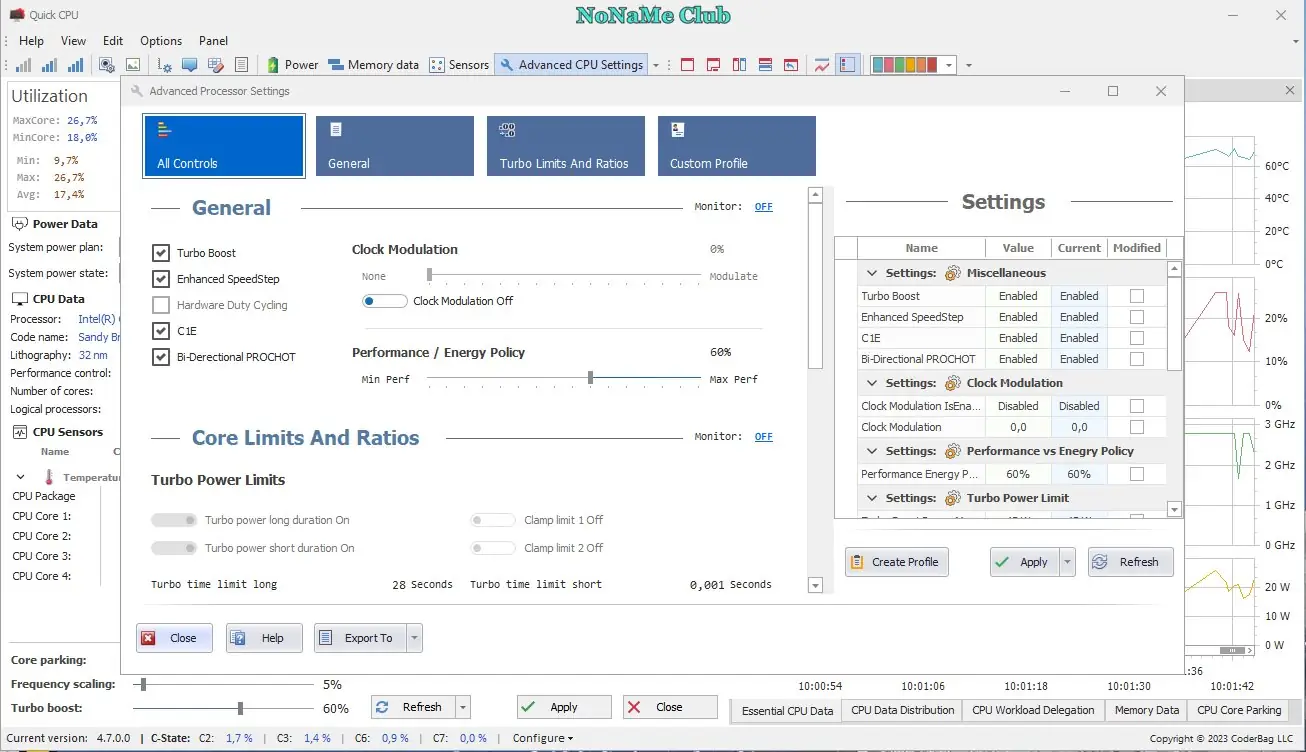
Task: Click the CPU Data monitor icon
Action: pyautogui.click(x=19, y=299)
